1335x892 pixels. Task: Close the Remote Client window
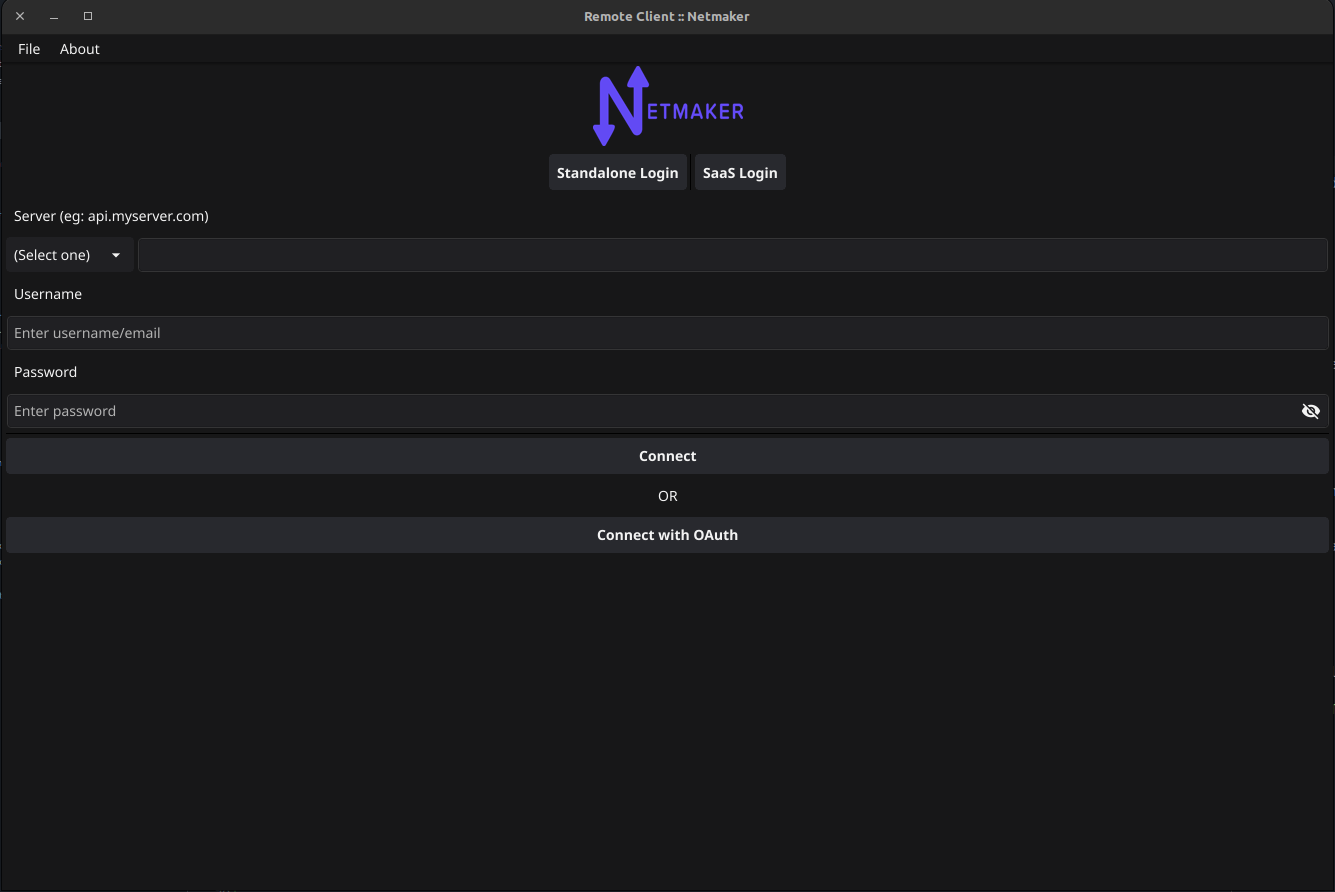click(20, 16)
